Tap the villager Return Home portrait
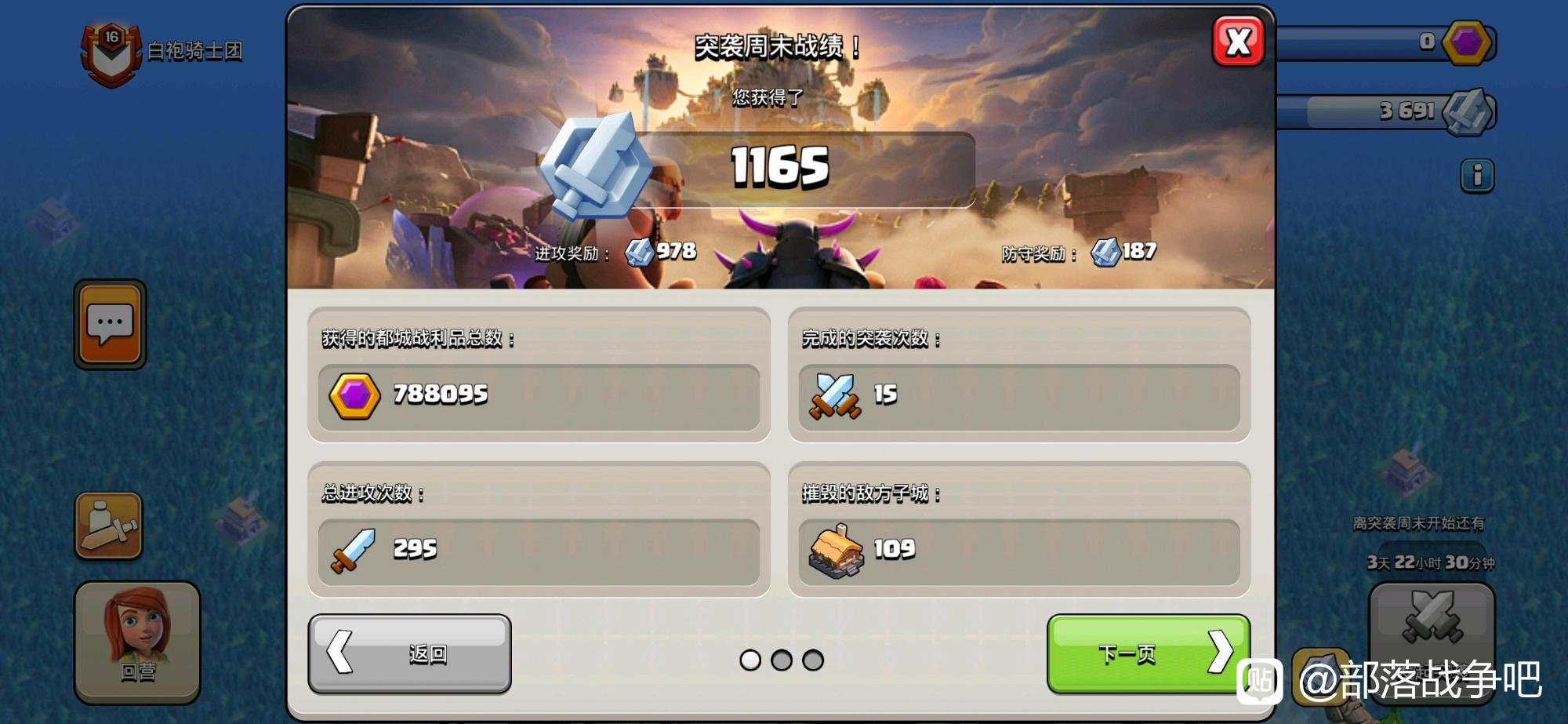Image resolution: width=1568 pixels, height=724 pixels. [x=137, y=642]
